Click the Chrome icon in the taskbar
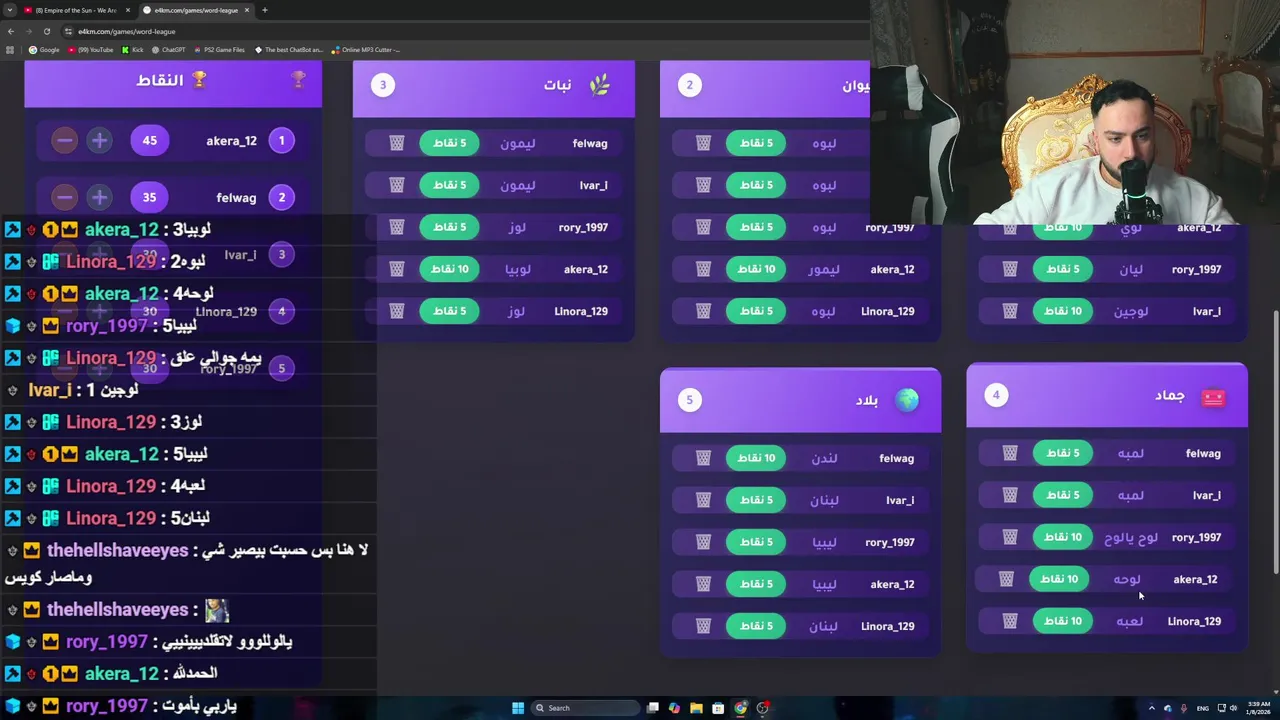 click(740, 708)
